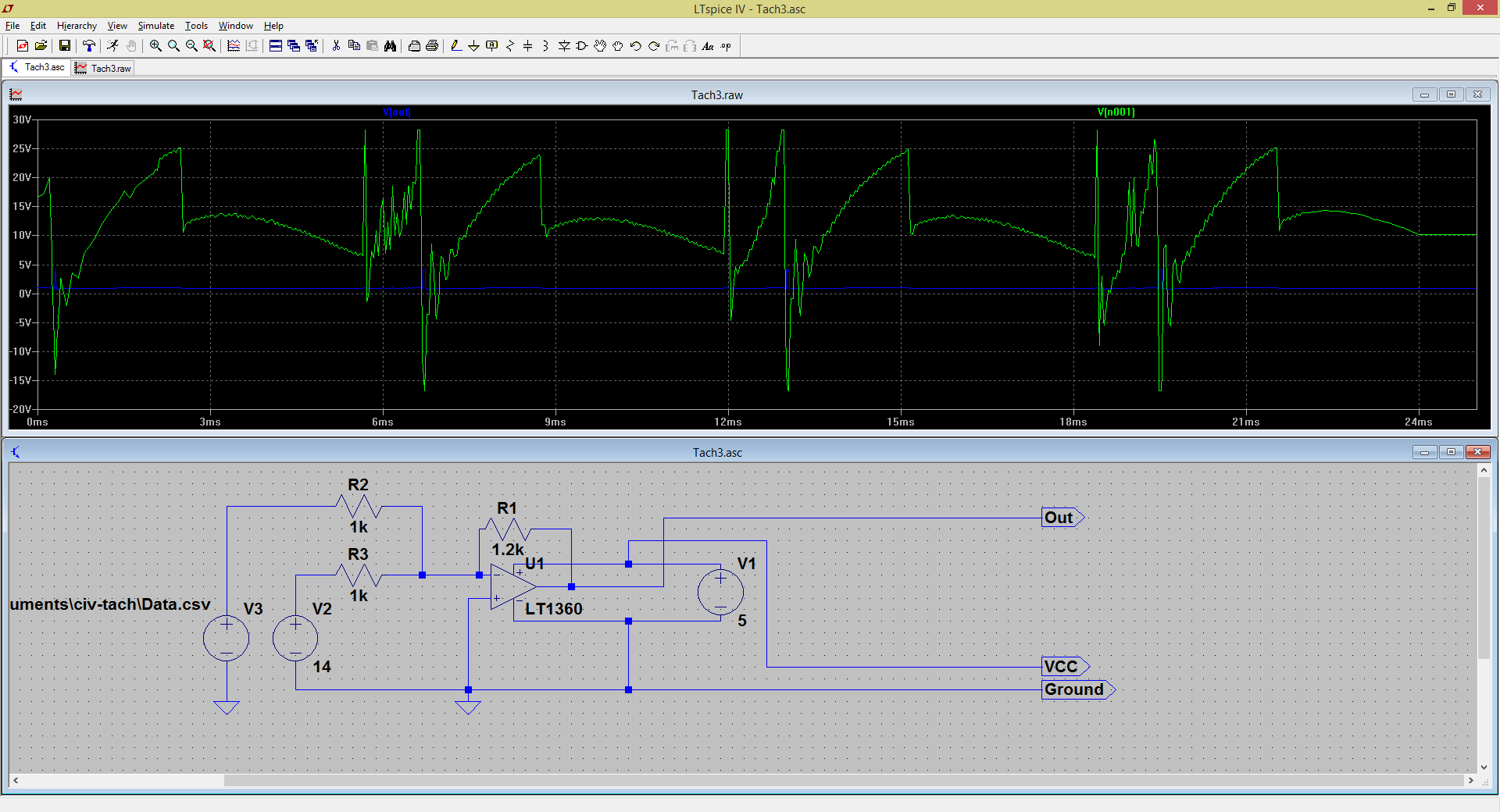This screenshot has width=1500, height=812.
Task: Select the Move tool icon
Action: pyautogui.click(x=601, y=46)
